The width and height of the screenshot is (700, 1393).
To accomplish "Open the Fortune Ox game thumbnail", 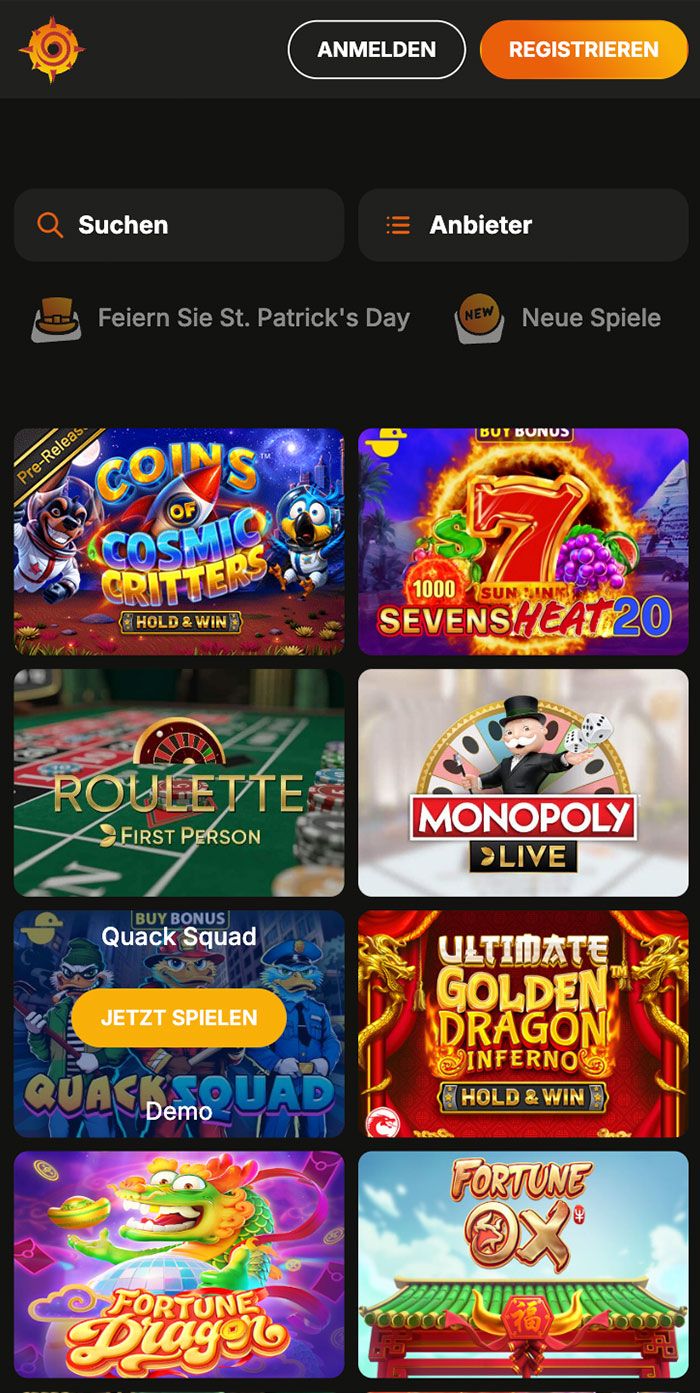I will (523, 1265).
